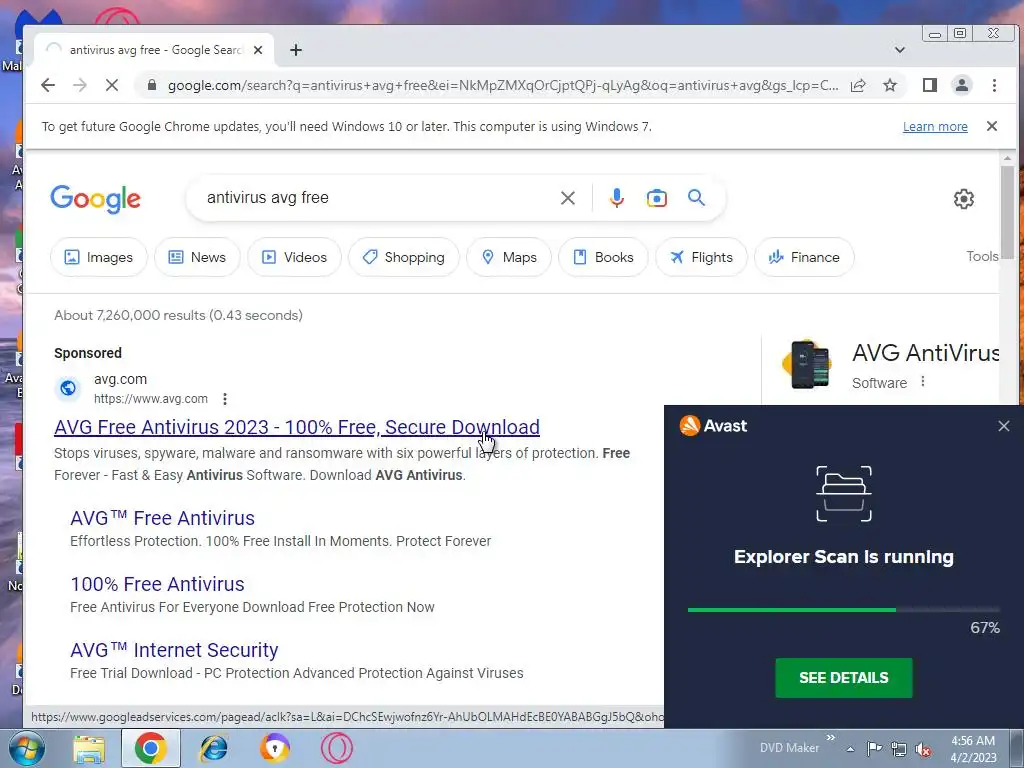Filter results by News
1024x768 pixels.
(x=197, y=257)
